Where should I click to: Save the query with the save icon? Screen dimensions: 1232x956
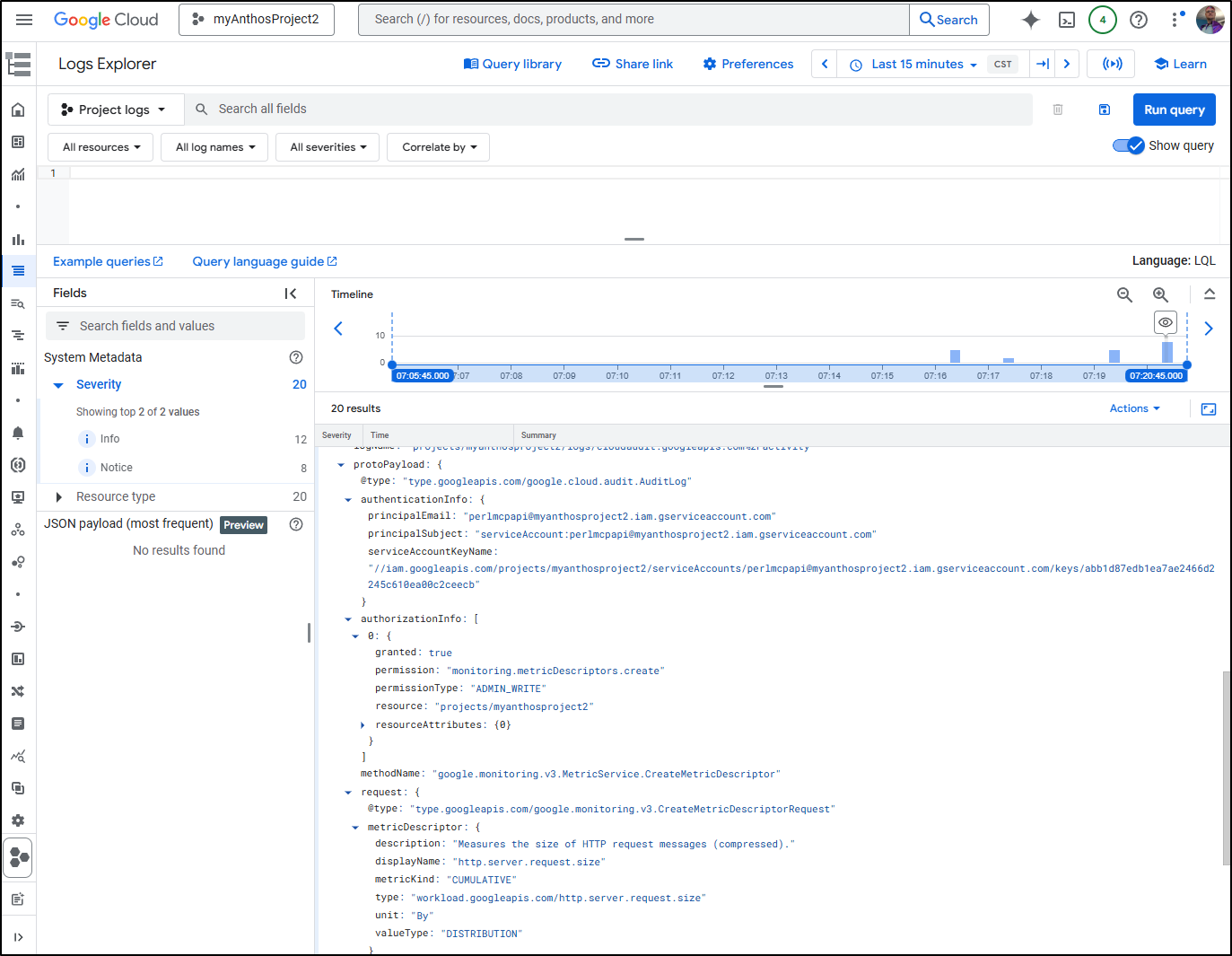pos(1105,110)
